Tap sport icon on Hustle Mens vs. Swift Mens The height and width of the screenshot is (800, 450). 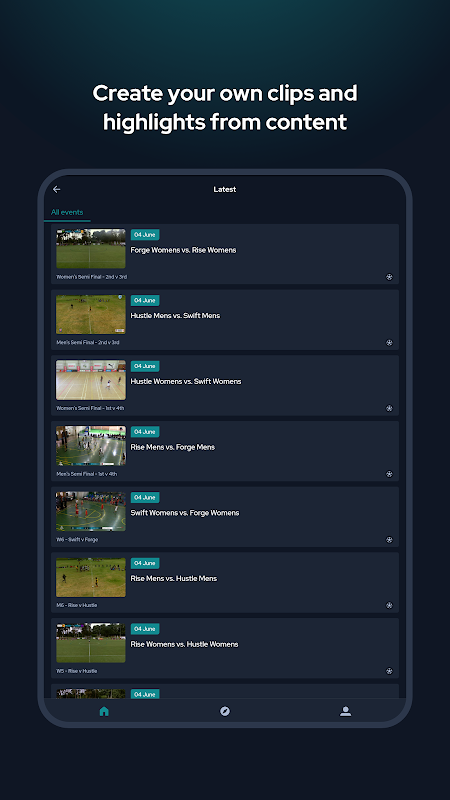[389, 343]
